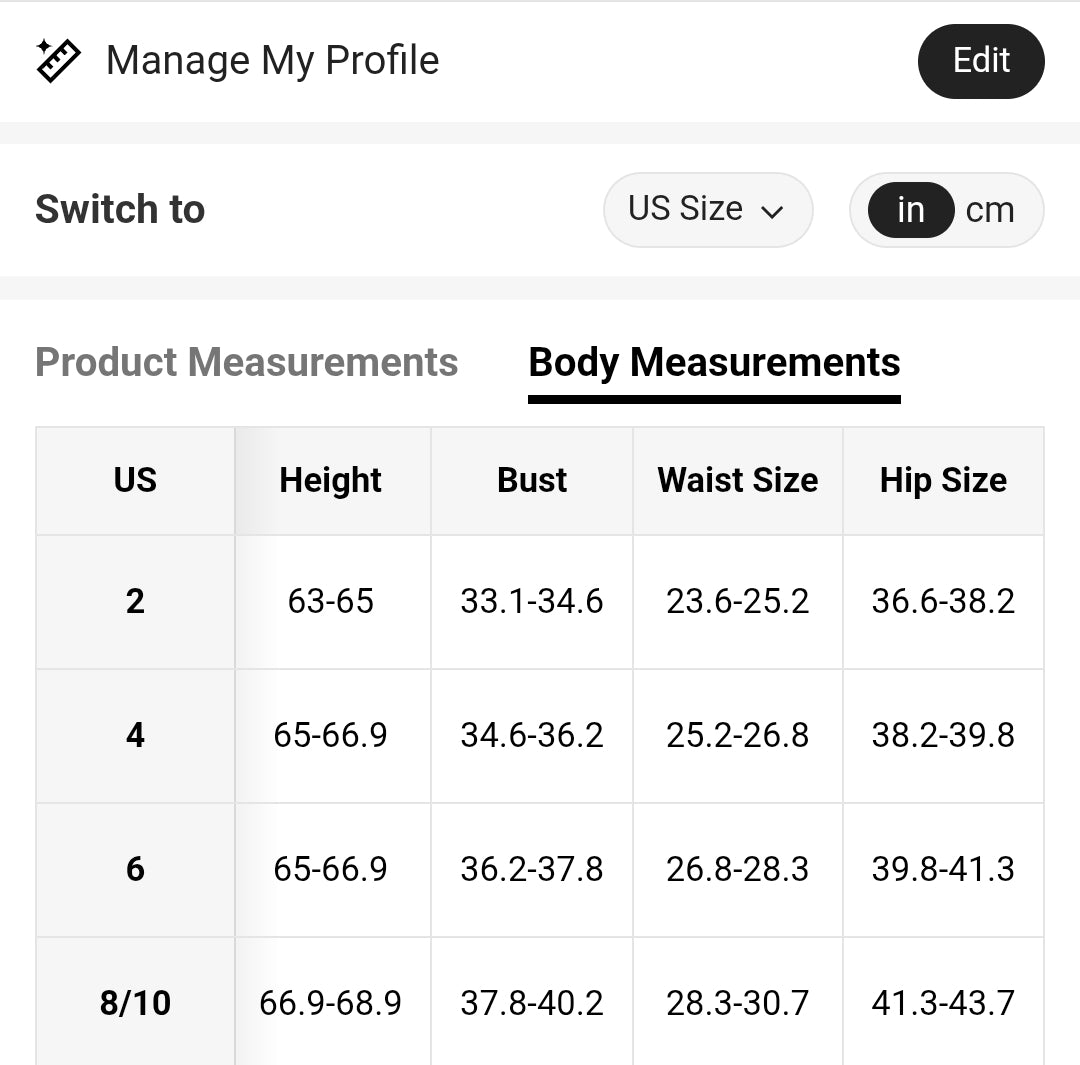
Task: Select the Body Measurements tab
Action: pos(714,364)
